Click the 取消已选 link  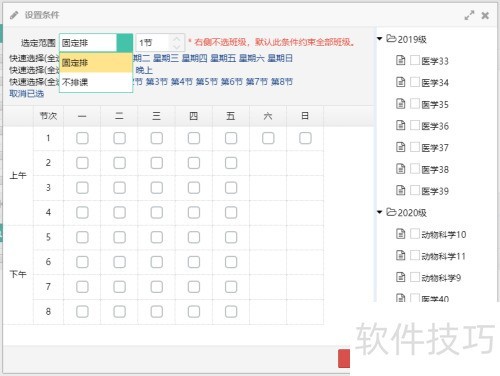click(27, 94)
